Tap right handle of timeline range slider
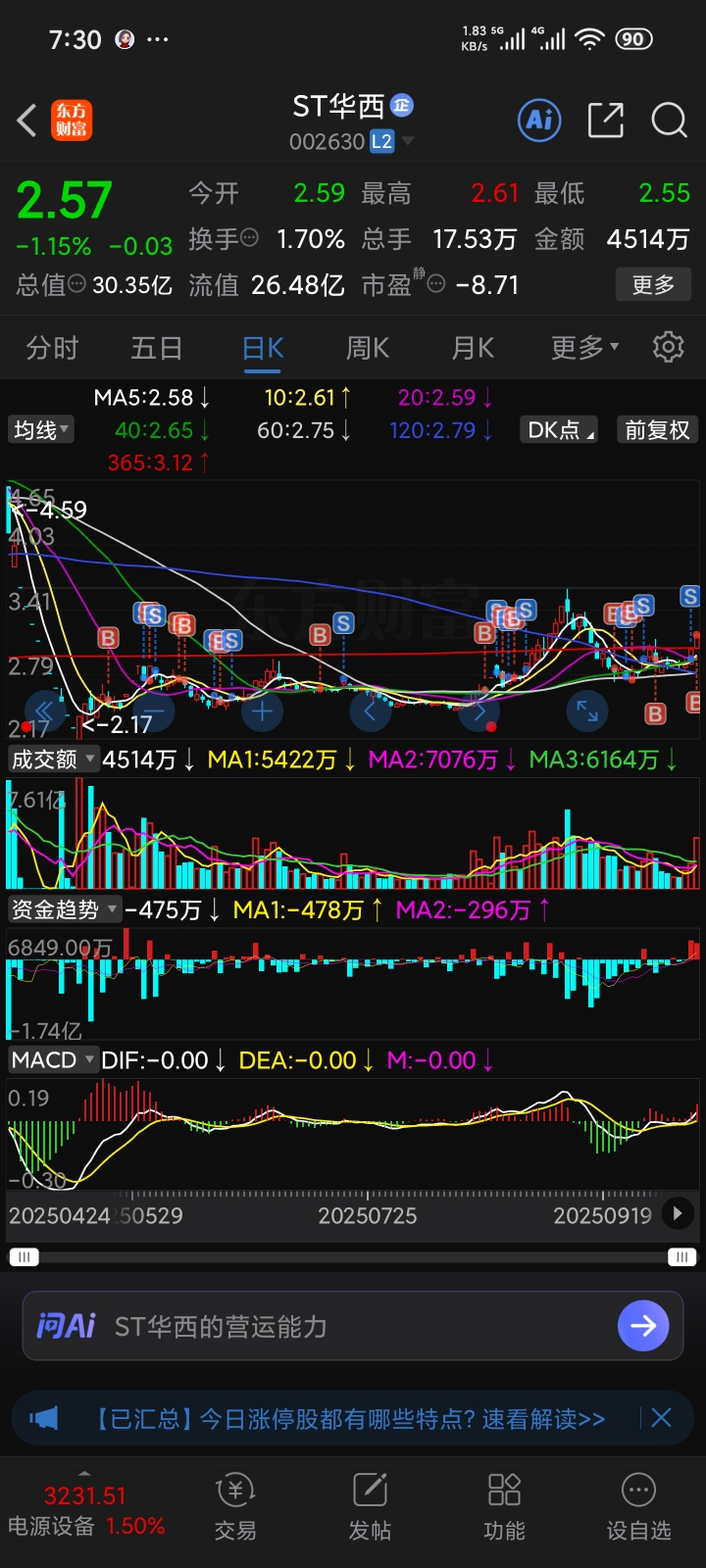Viewport: 706px width, 1568px height. (x=681, y=1257)
